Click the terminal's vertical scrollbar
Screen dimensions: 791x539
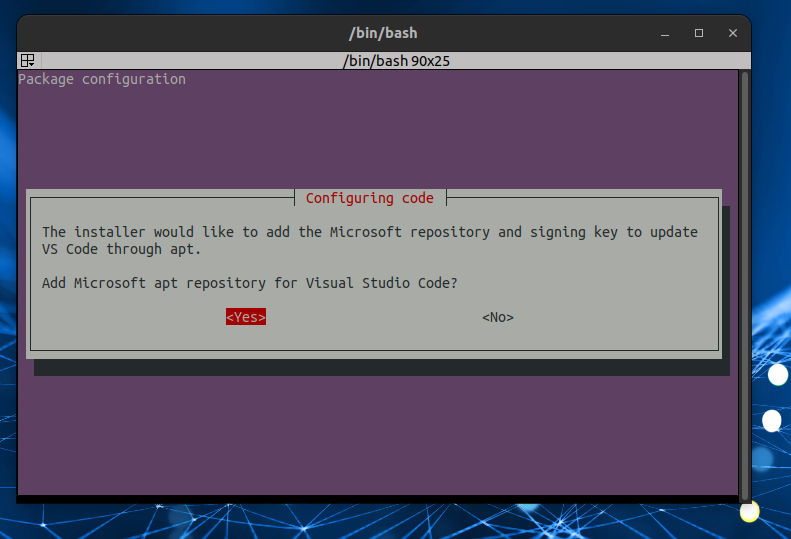744,280
